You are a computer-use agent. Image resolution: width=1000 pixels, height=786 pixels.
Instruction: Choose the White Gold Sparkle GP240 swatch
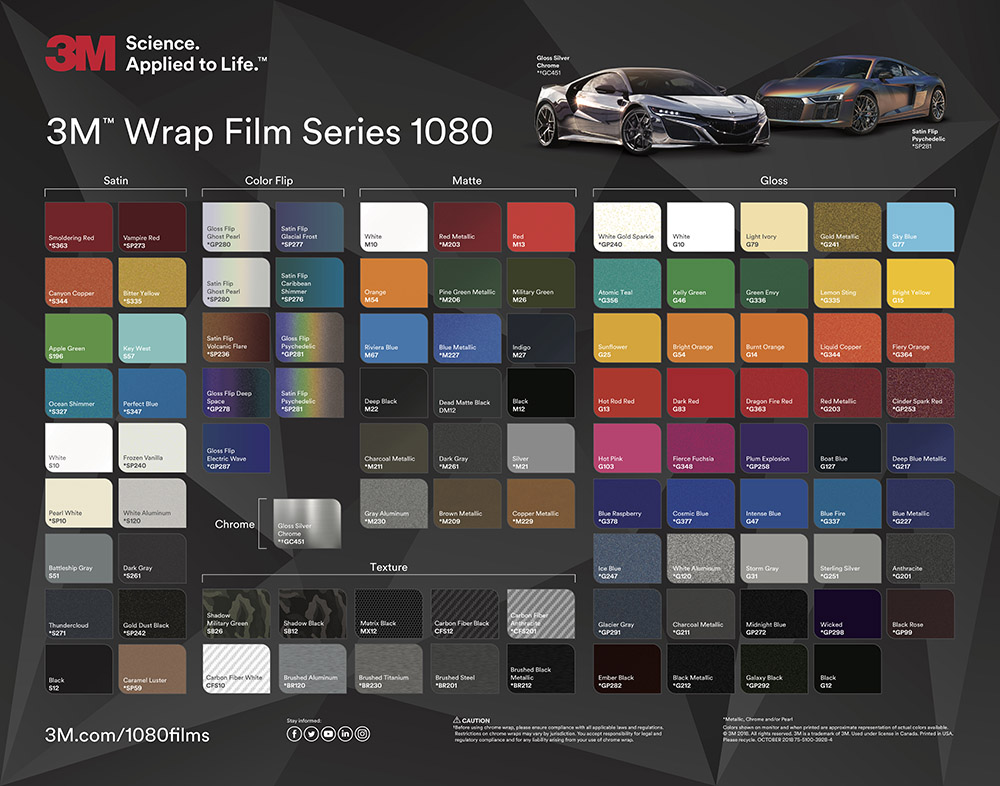point(628,227)
